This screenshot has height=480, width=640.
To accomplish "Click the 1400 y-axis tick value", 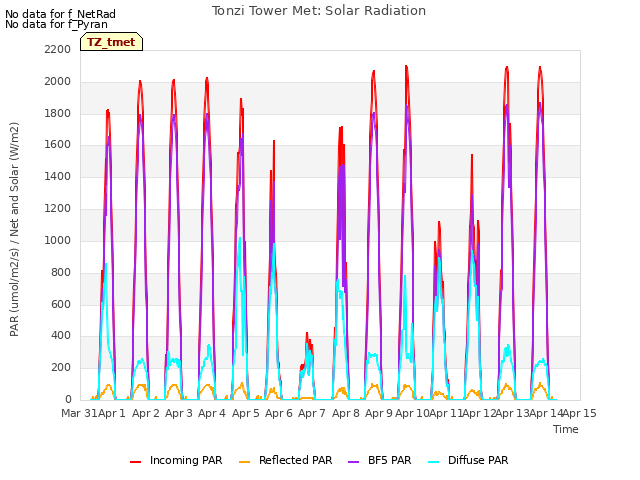I will click(58, 176).
